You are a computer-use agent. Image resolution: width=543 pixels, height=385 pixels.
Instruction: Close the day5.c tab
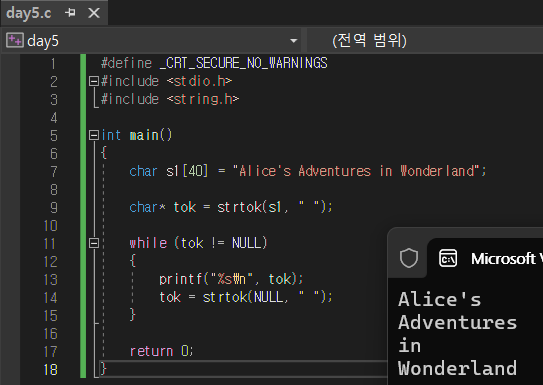click(x=94, y=13)
